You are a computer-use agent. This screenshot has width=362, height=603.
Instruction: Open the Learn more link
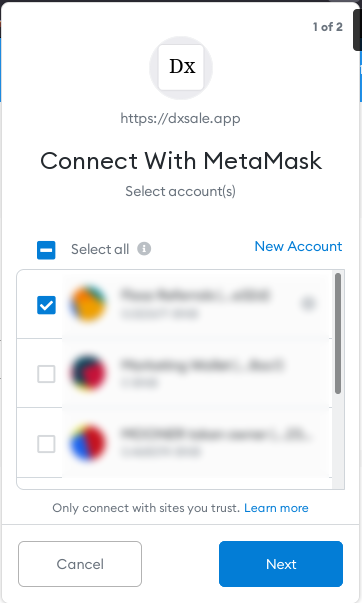[x=276, y=508]
